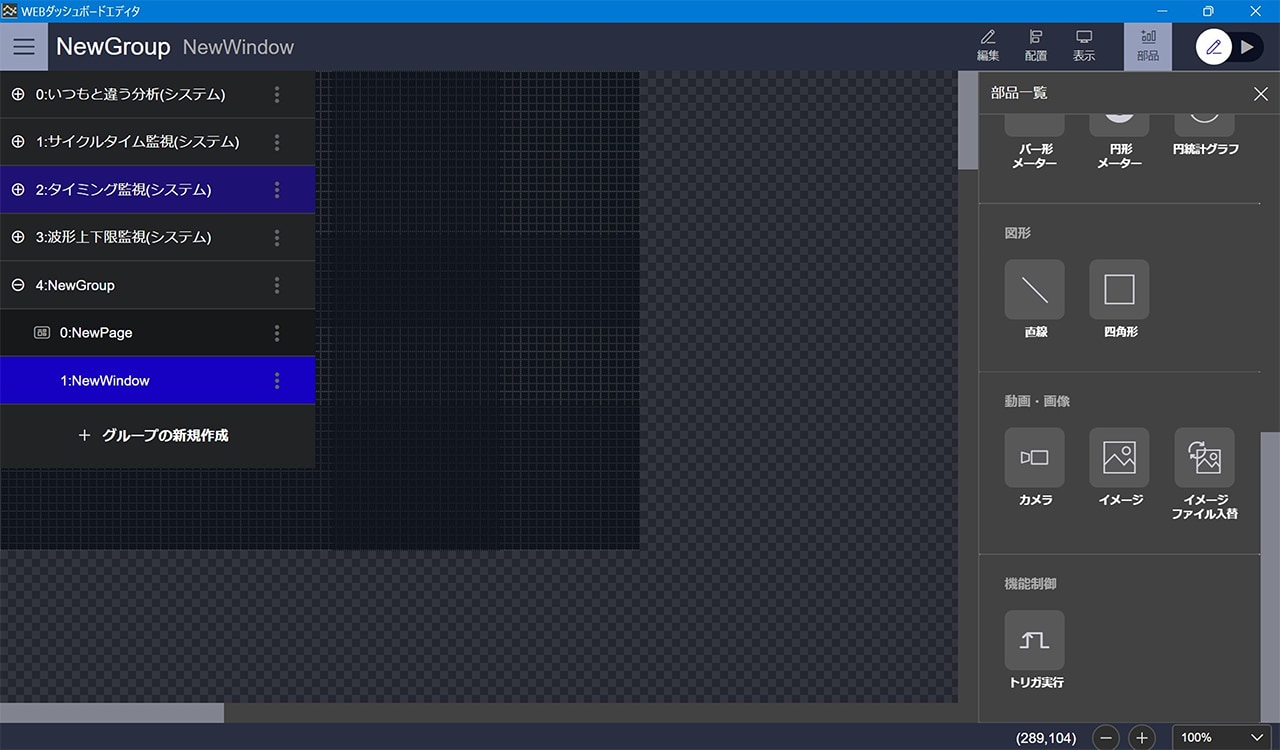Select the 2:タイミング監視(システム) group
The image size is (1280, 750).
point(124,190)
